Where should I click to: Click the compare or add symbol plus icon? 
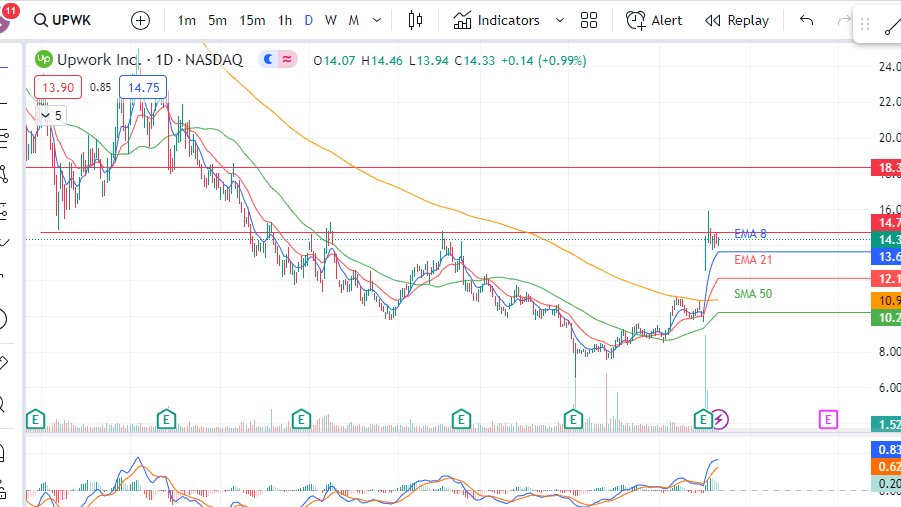coord(140,21)
